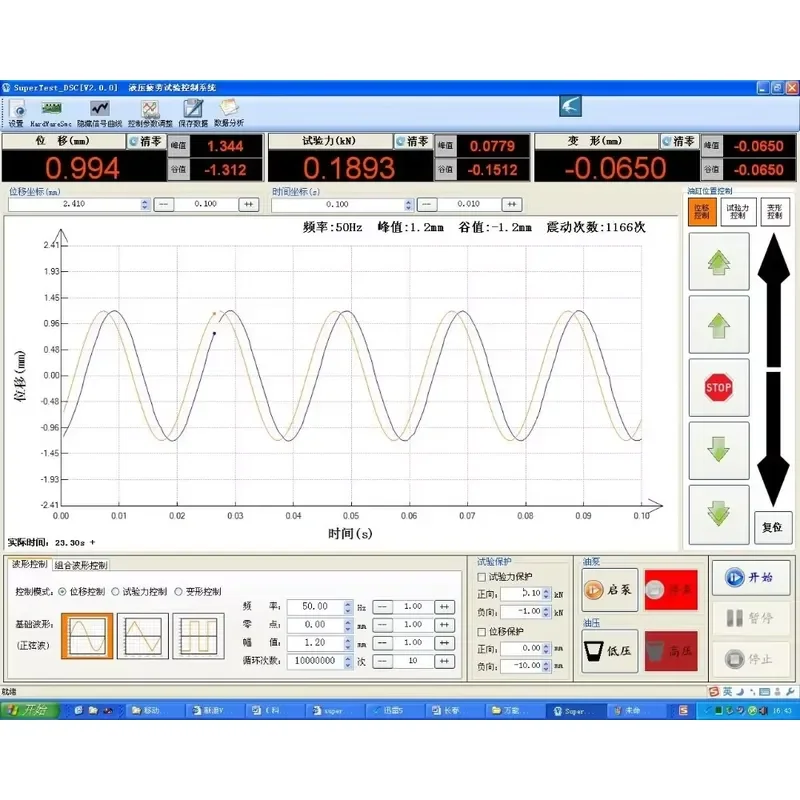The image size is (800, 800).
Task: Click the fast-up double green arrow button
Action: 719,262
